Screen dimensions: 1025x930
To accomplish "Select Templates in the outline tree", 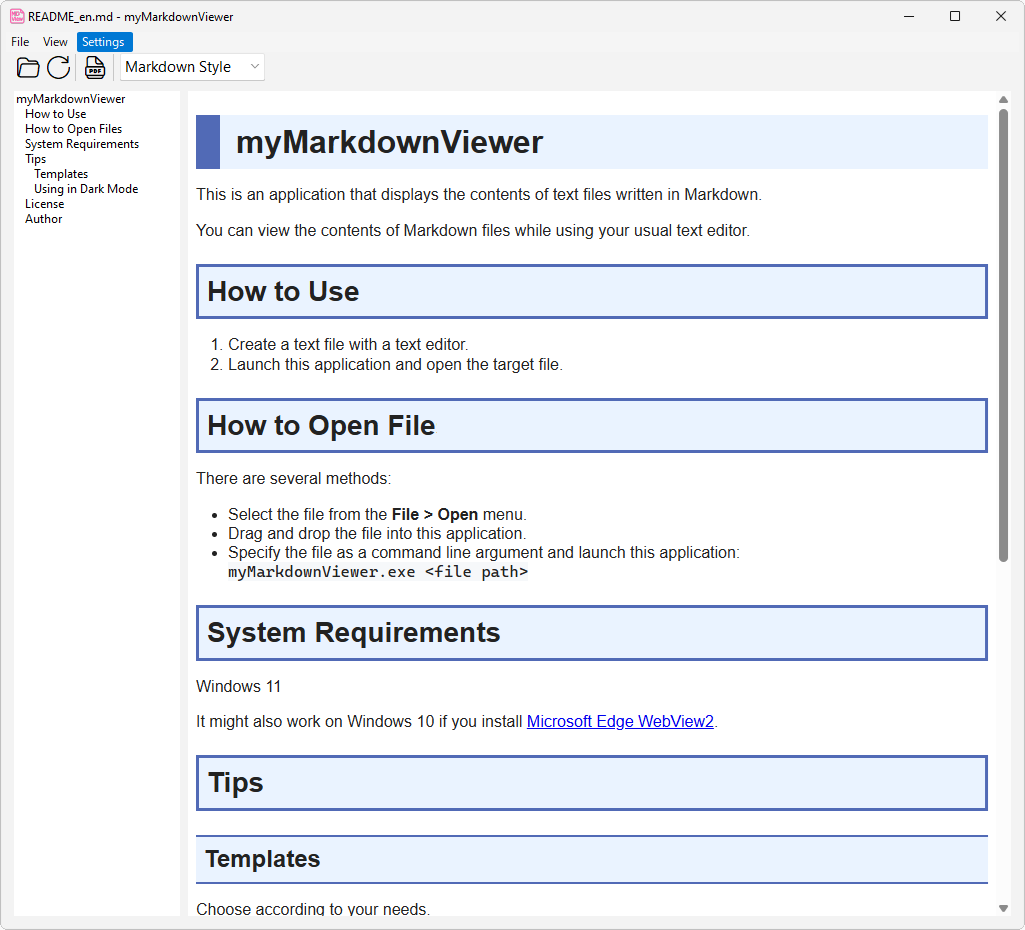I will (61, 174).
